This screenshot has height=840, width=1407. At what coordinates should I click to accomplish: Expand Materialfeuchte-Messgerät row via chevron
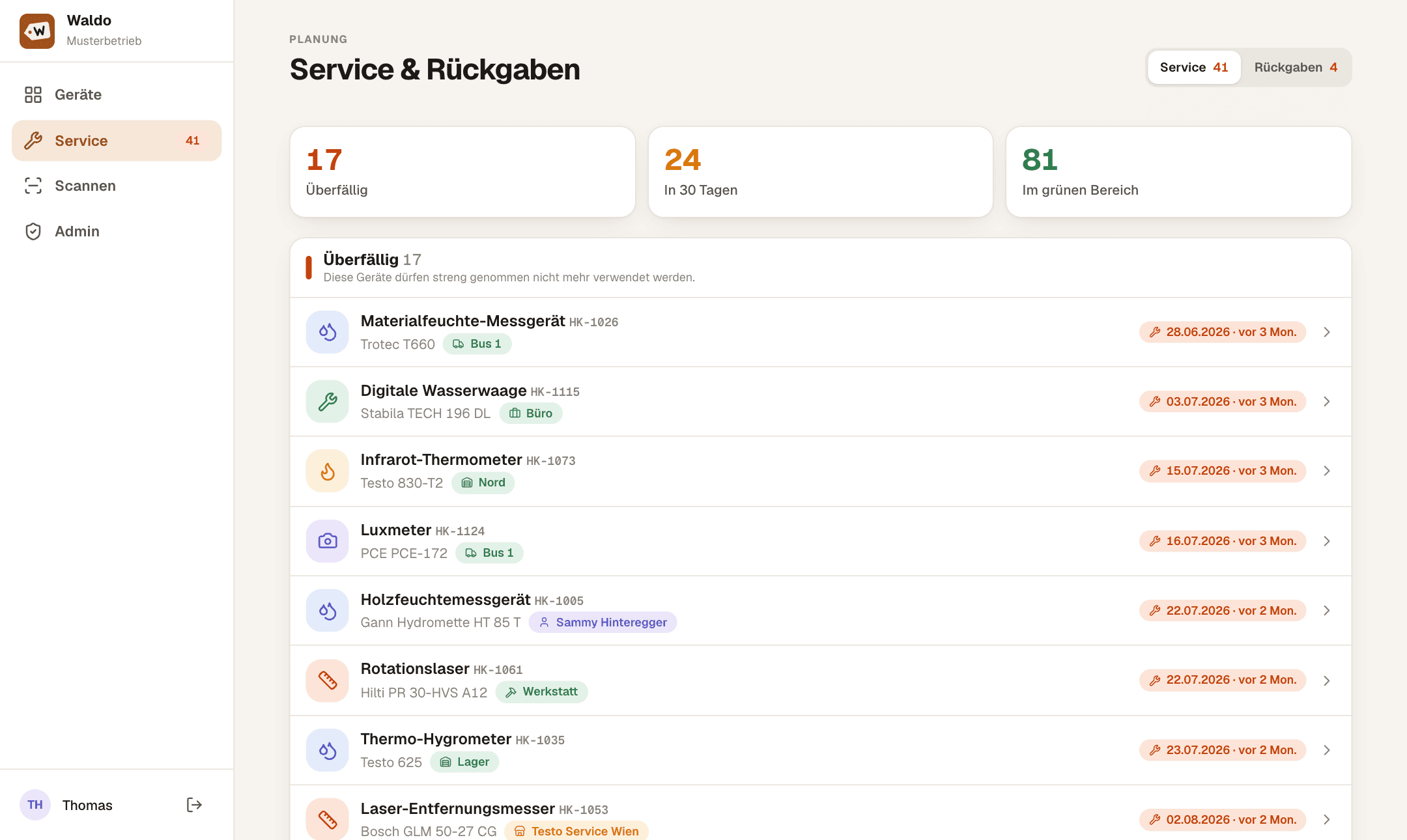coord(1327,332)
